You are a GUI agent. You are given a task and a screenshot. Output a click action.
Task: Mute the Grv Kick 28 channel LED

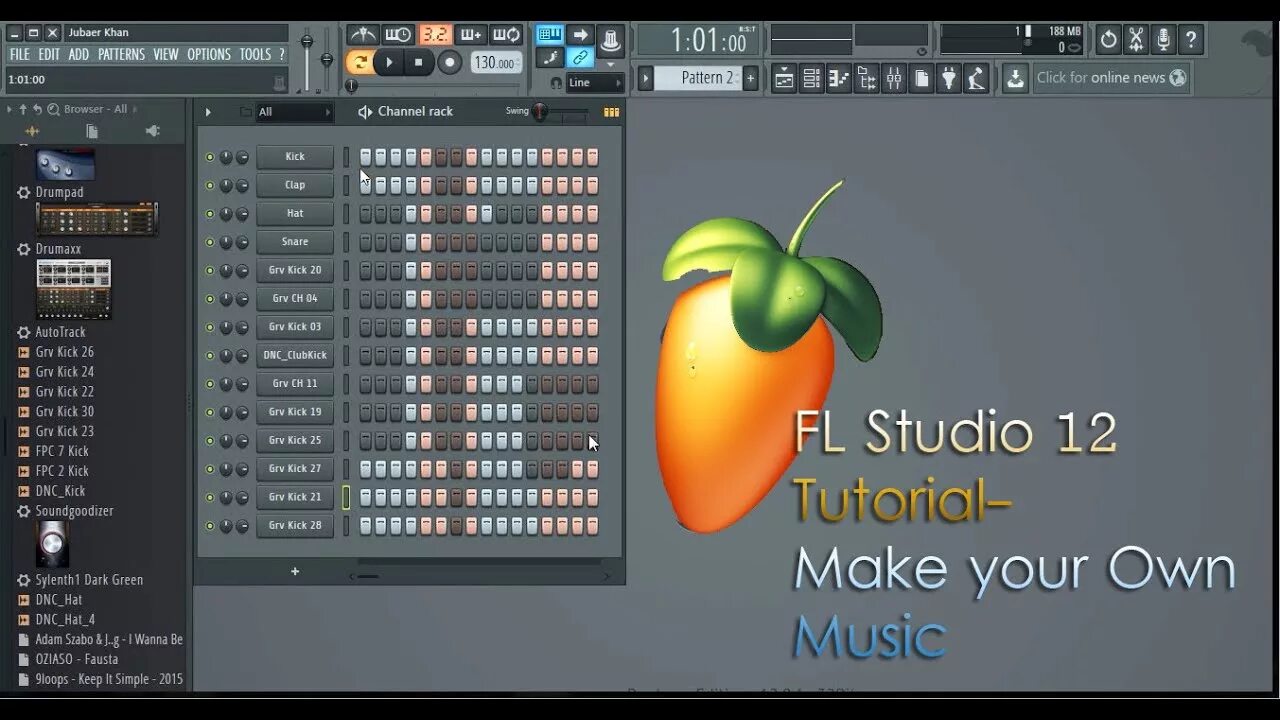210,526
